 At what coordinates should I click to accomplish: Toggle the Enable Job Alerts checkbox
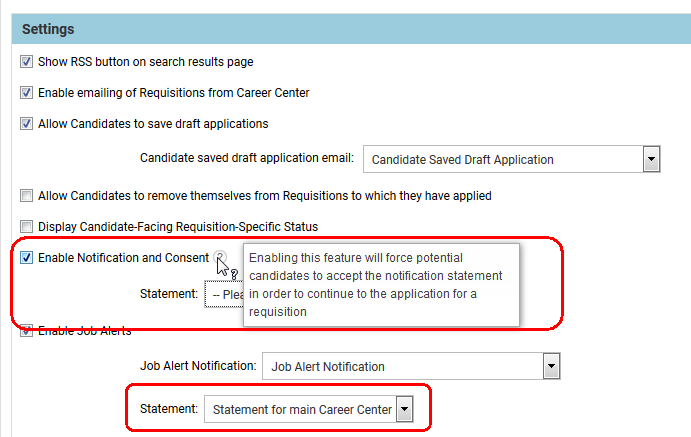click(27, 330)
